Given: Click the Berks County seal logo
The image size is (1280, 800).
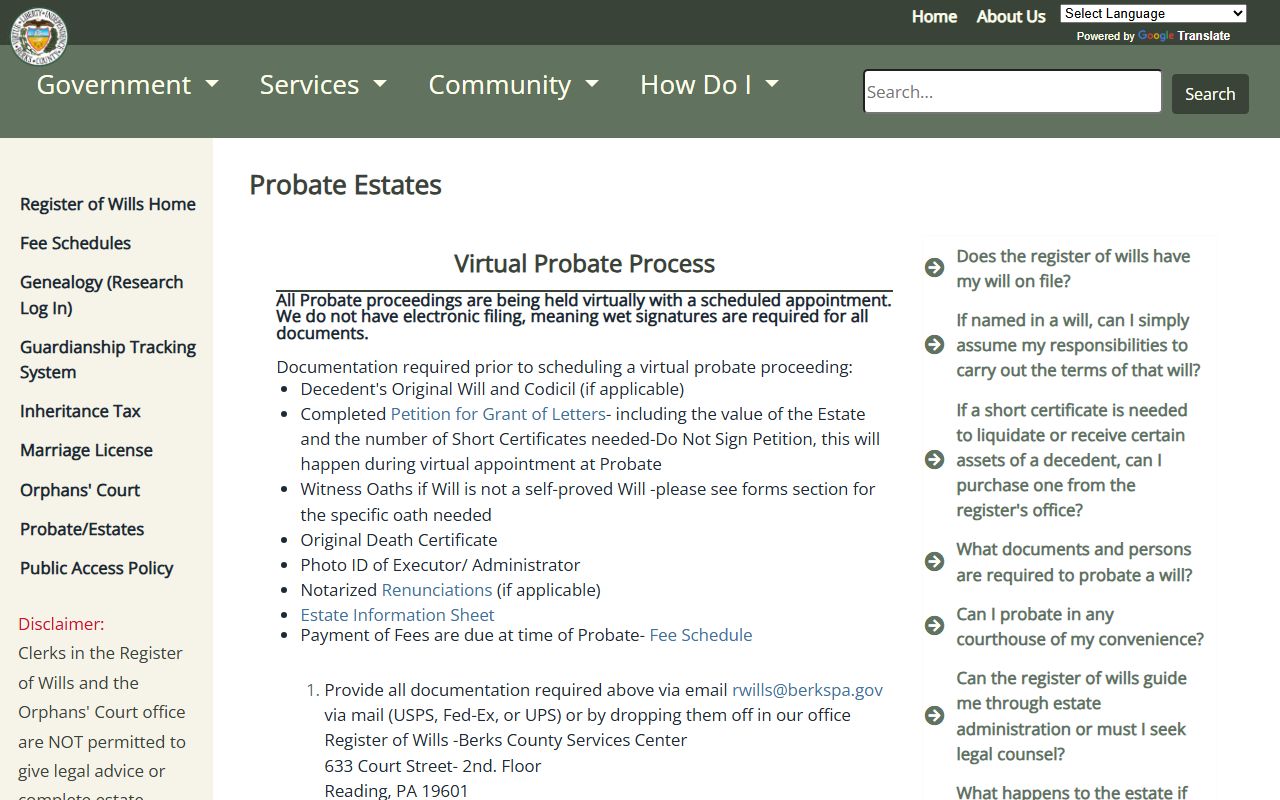Looking at the screenshot, I should click(39, 35).
